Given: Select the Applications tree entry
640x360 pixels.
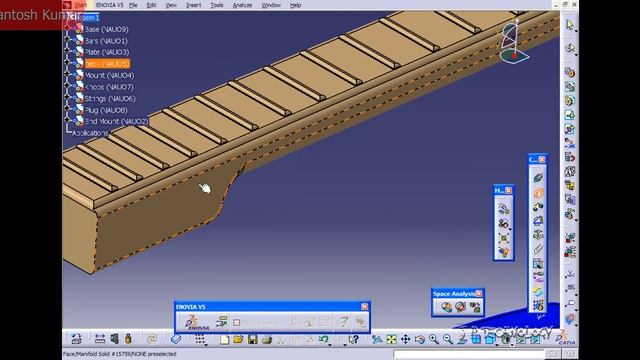Looking at the screenshot, I should tap(90, 133).
